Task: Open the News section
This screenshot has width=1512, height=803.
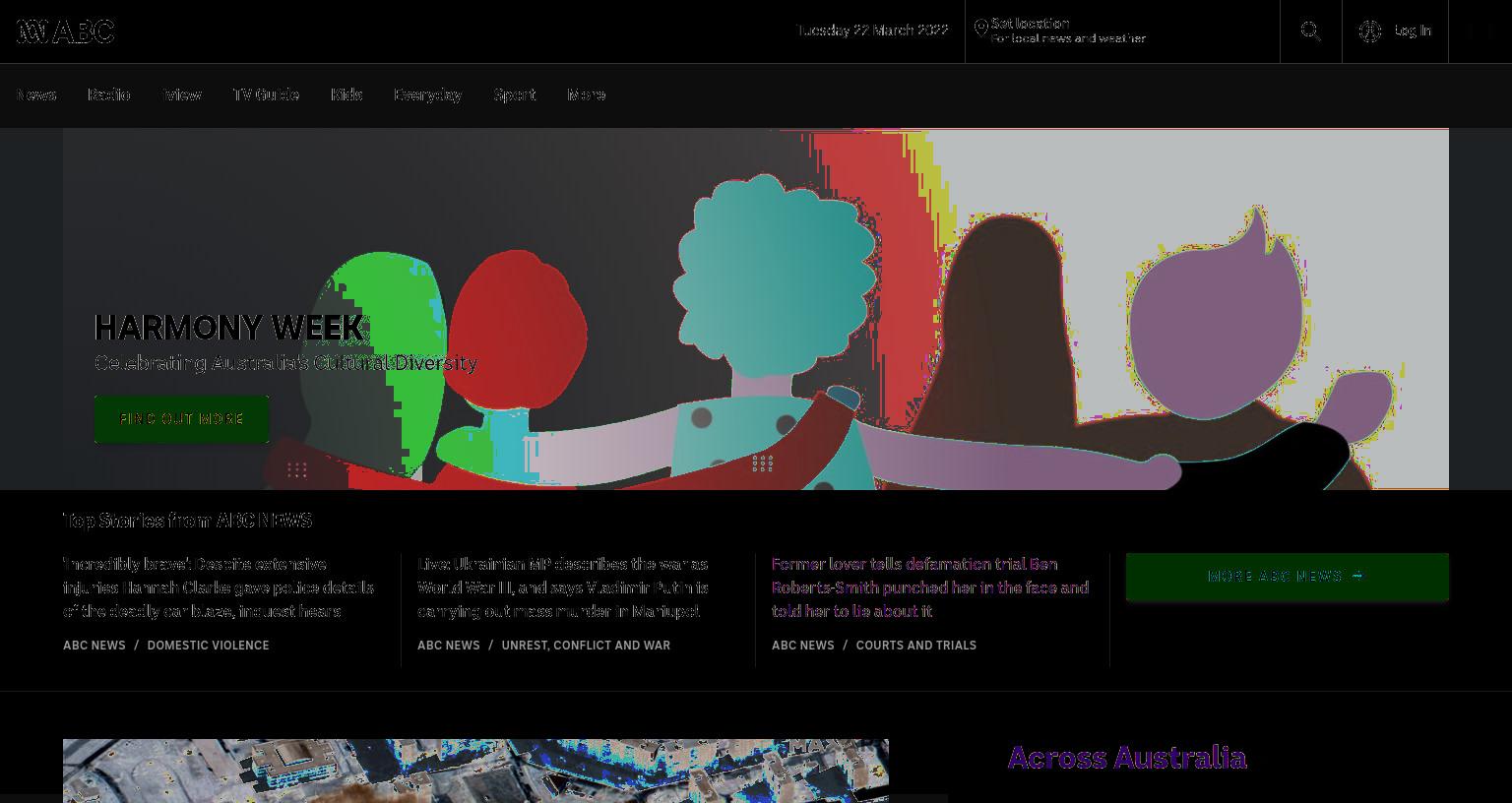Action: click(x=35, y=94)
